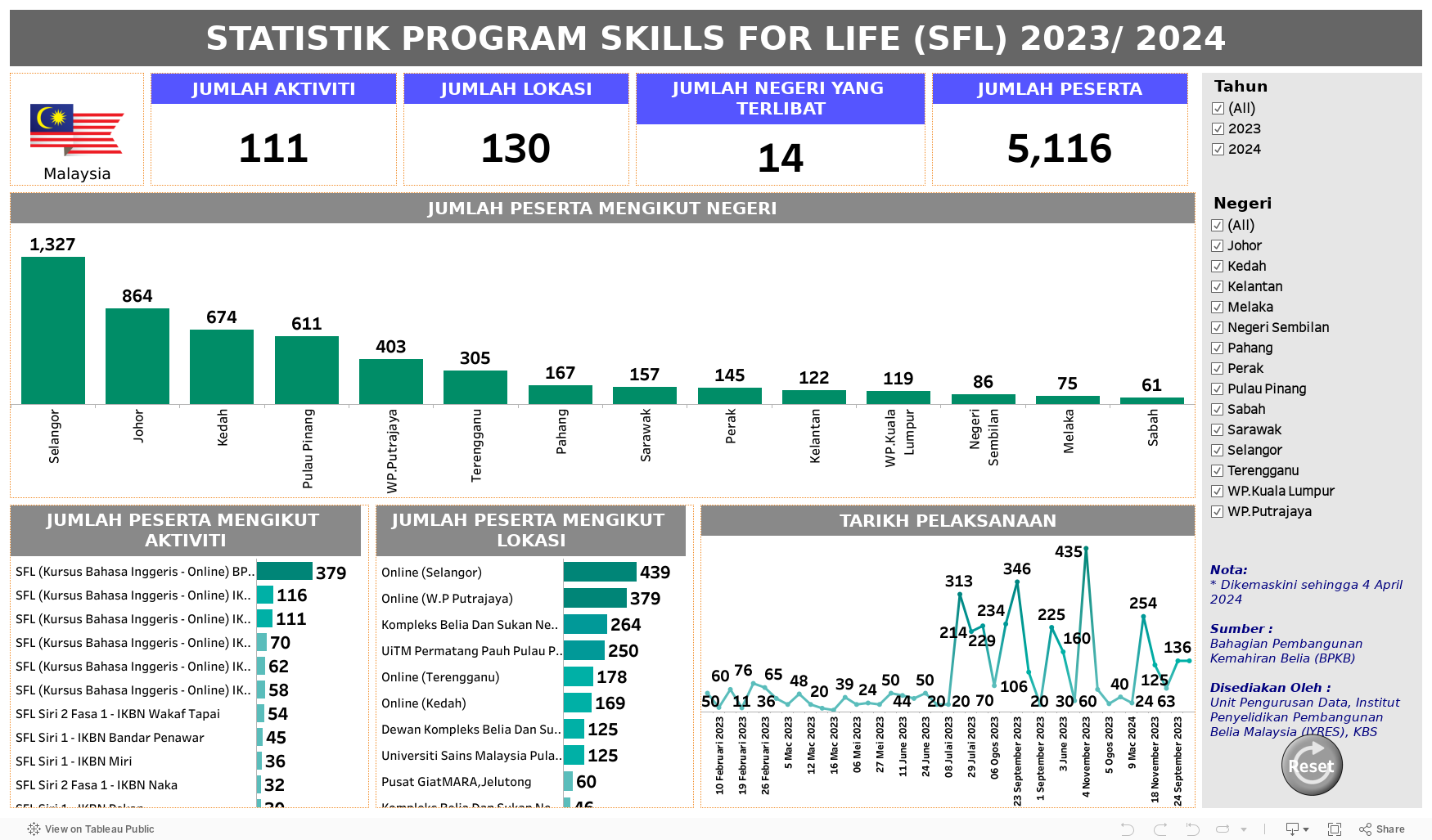Click the JUMLAH LOKASI value 130
The height and width of the screenshot is (840, 1432).
516,148
